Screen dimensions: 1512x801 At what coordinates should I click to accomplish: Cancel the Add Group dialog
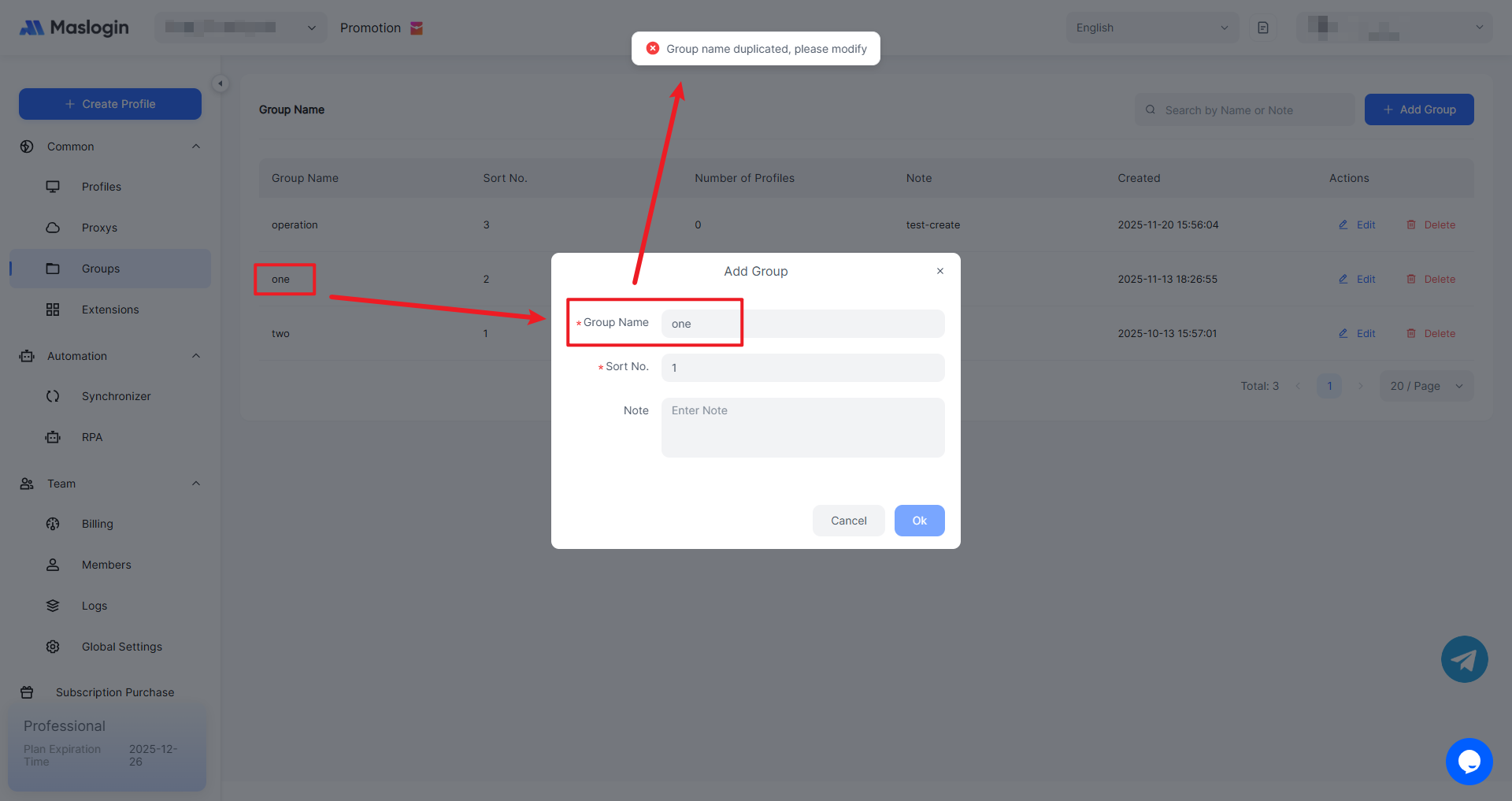pos(848,521)
